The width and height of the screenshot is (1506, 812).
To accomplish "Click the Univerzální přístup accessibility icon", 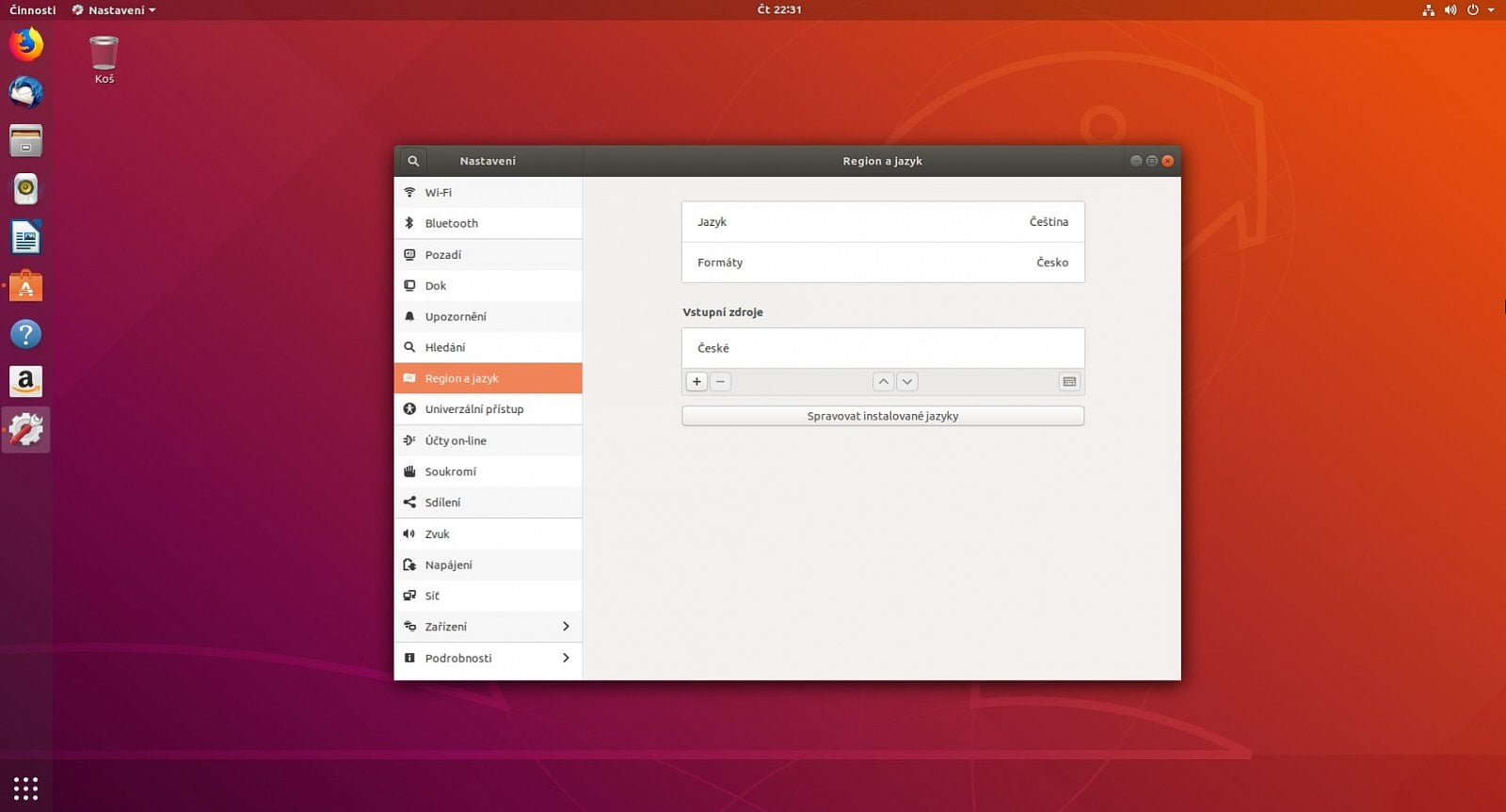I will tap(409, 409).
